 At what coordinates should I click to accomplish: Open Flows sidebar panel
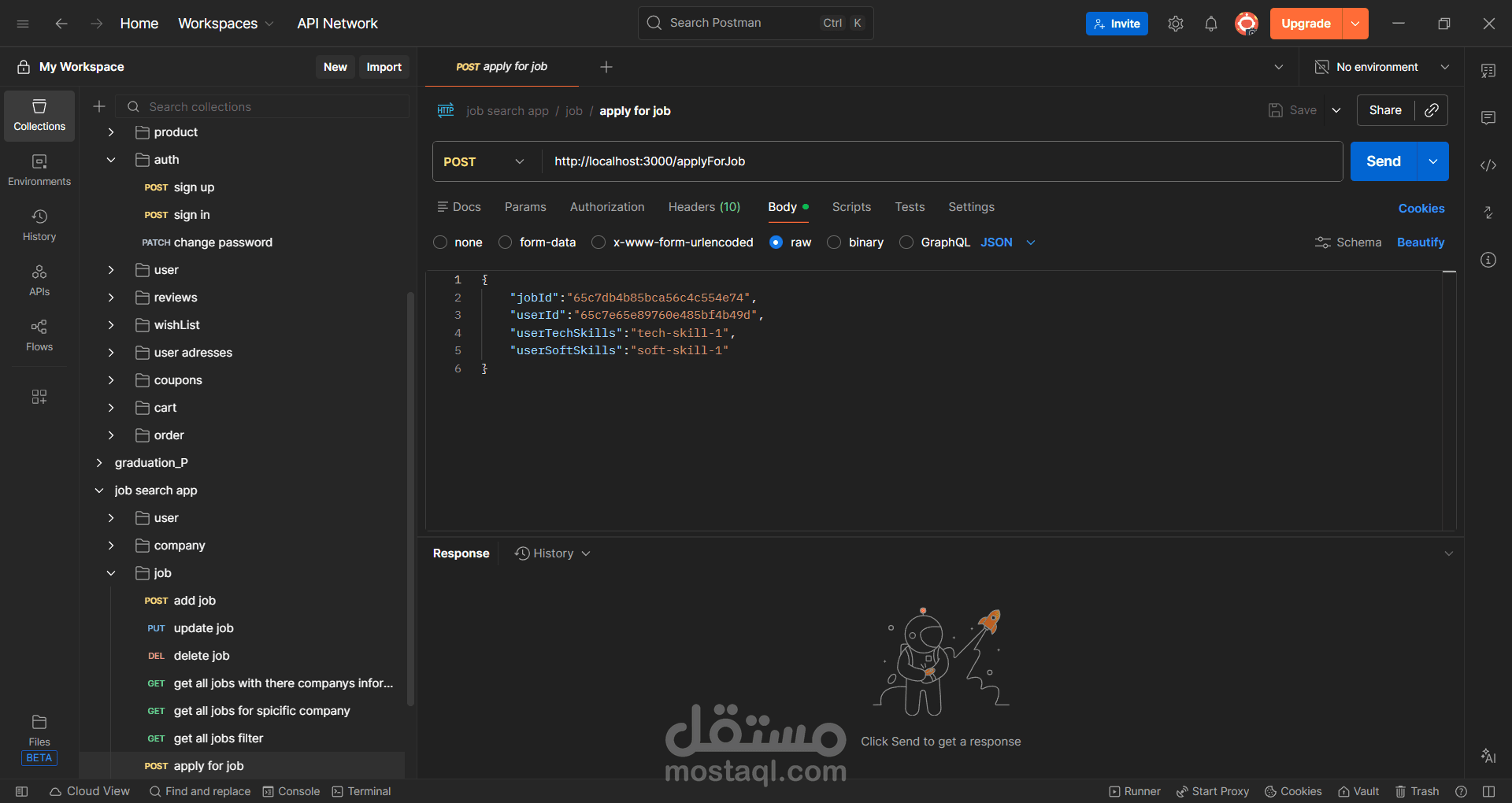(x=39, y=336)
